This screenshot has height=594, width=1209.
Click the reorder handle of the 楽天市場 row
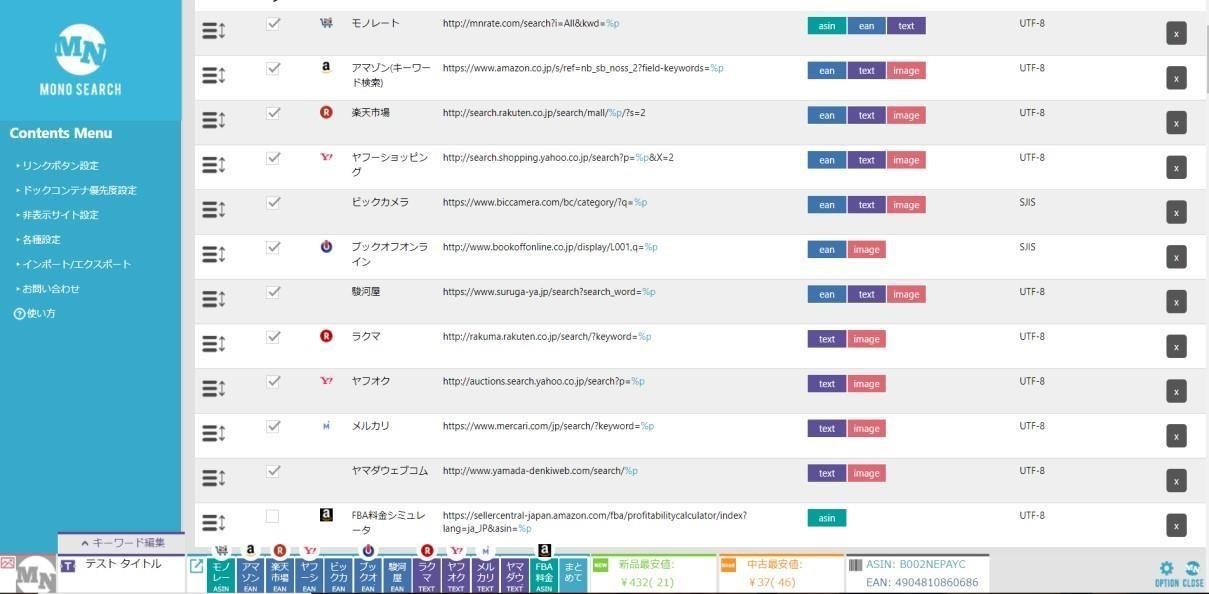pyautogui.click(x=214, y=120)
